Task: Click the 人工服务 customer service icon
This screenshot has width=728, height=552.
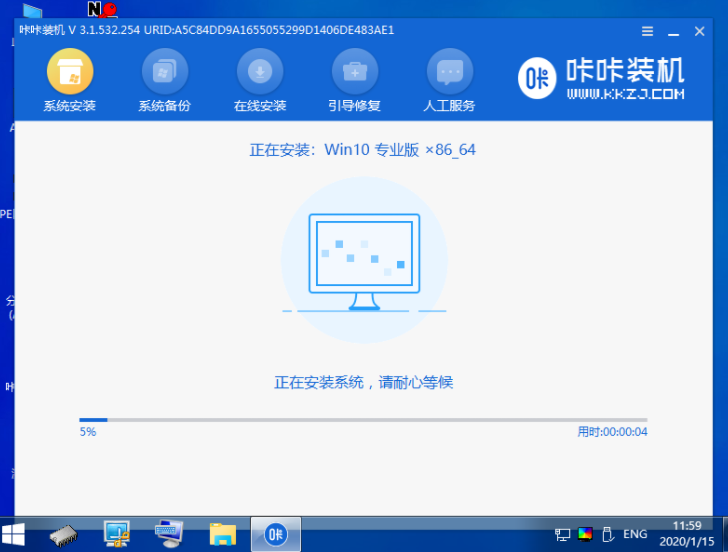Action: click(449, 80)
